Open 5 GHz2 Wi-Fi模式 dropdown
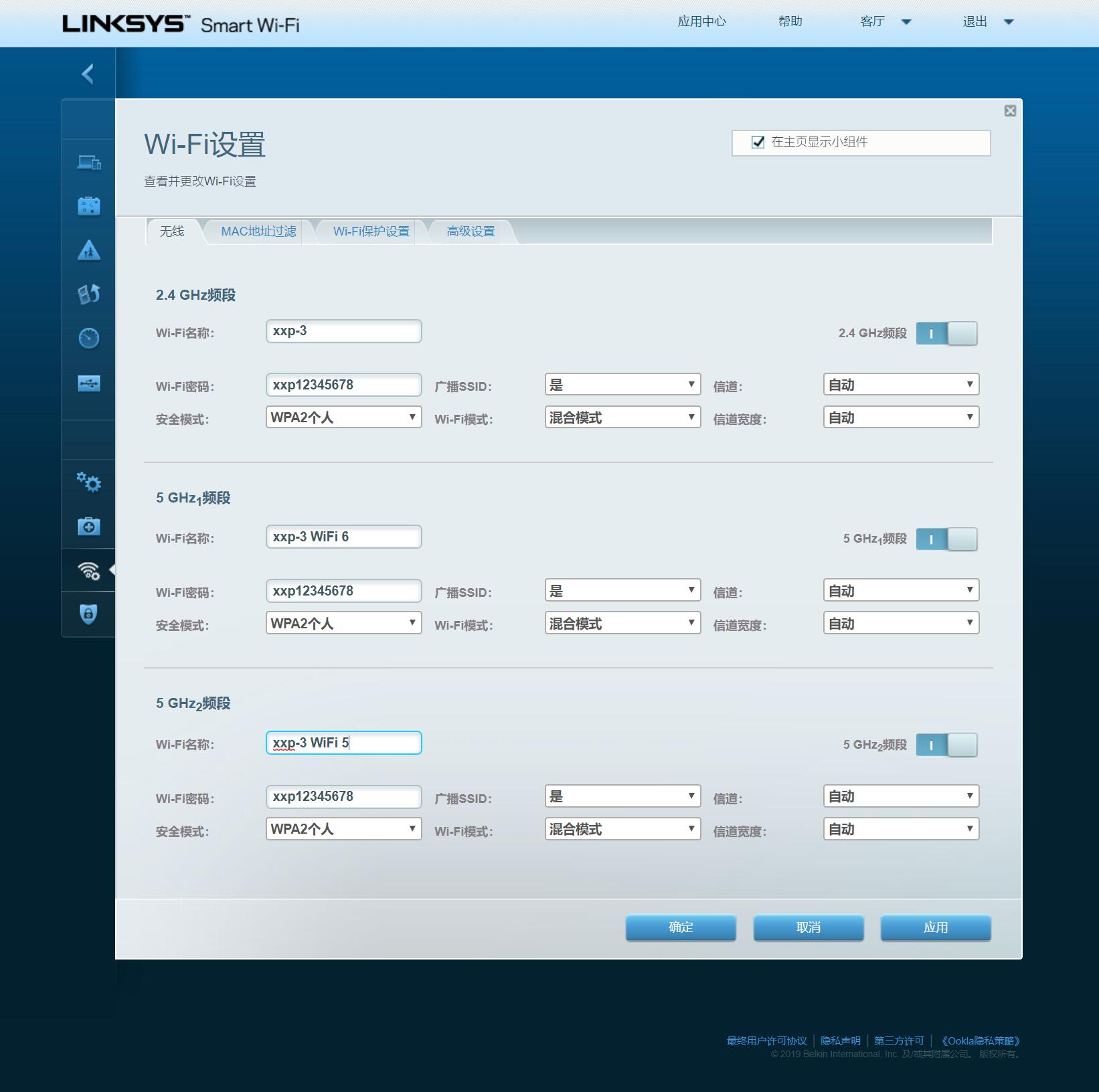 [x=623, y=829]
